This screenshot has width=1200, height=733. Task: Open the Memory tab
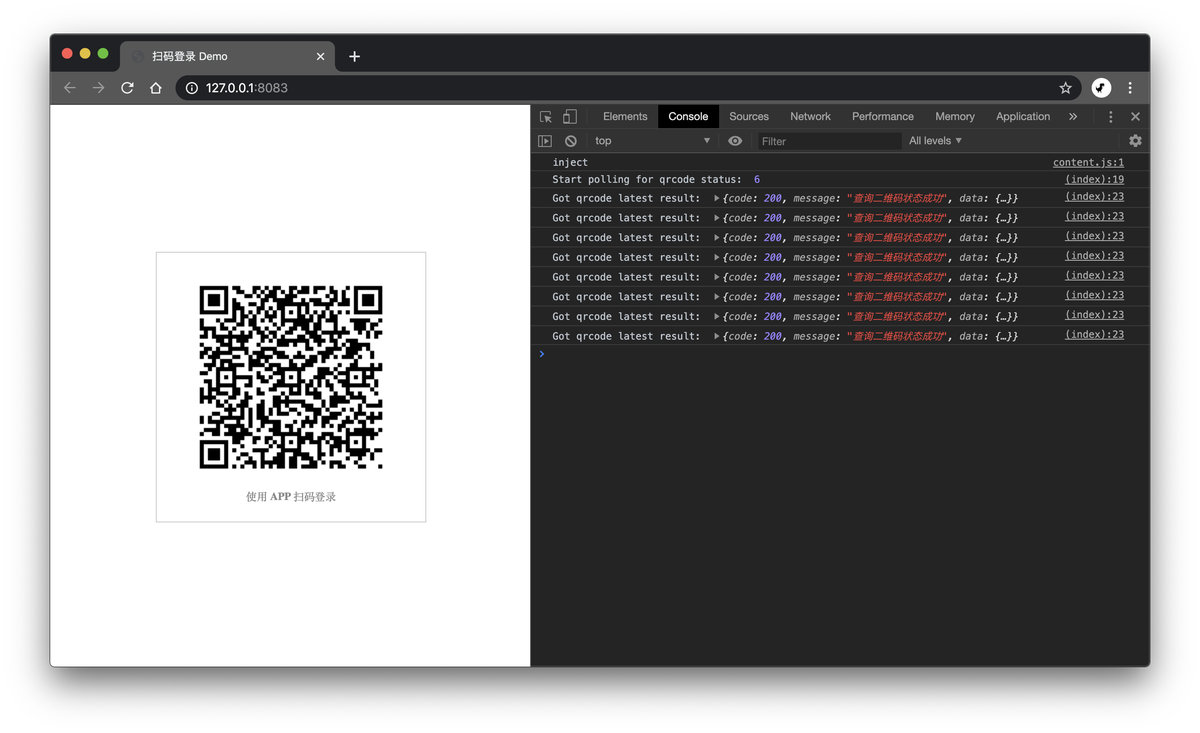(955, 117)
